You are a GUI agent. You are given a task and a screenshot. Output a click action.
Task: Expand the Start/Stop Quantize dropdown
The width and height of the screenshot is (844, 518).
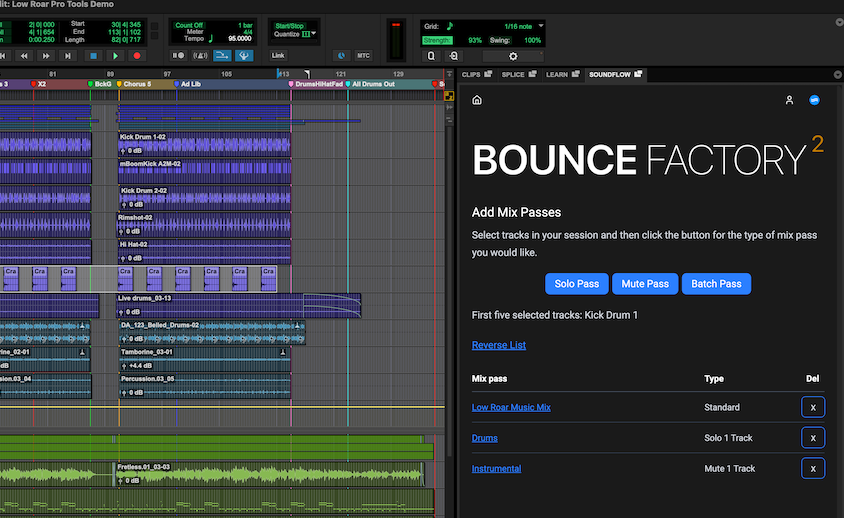pyautogui.click(x=313, y=33)
